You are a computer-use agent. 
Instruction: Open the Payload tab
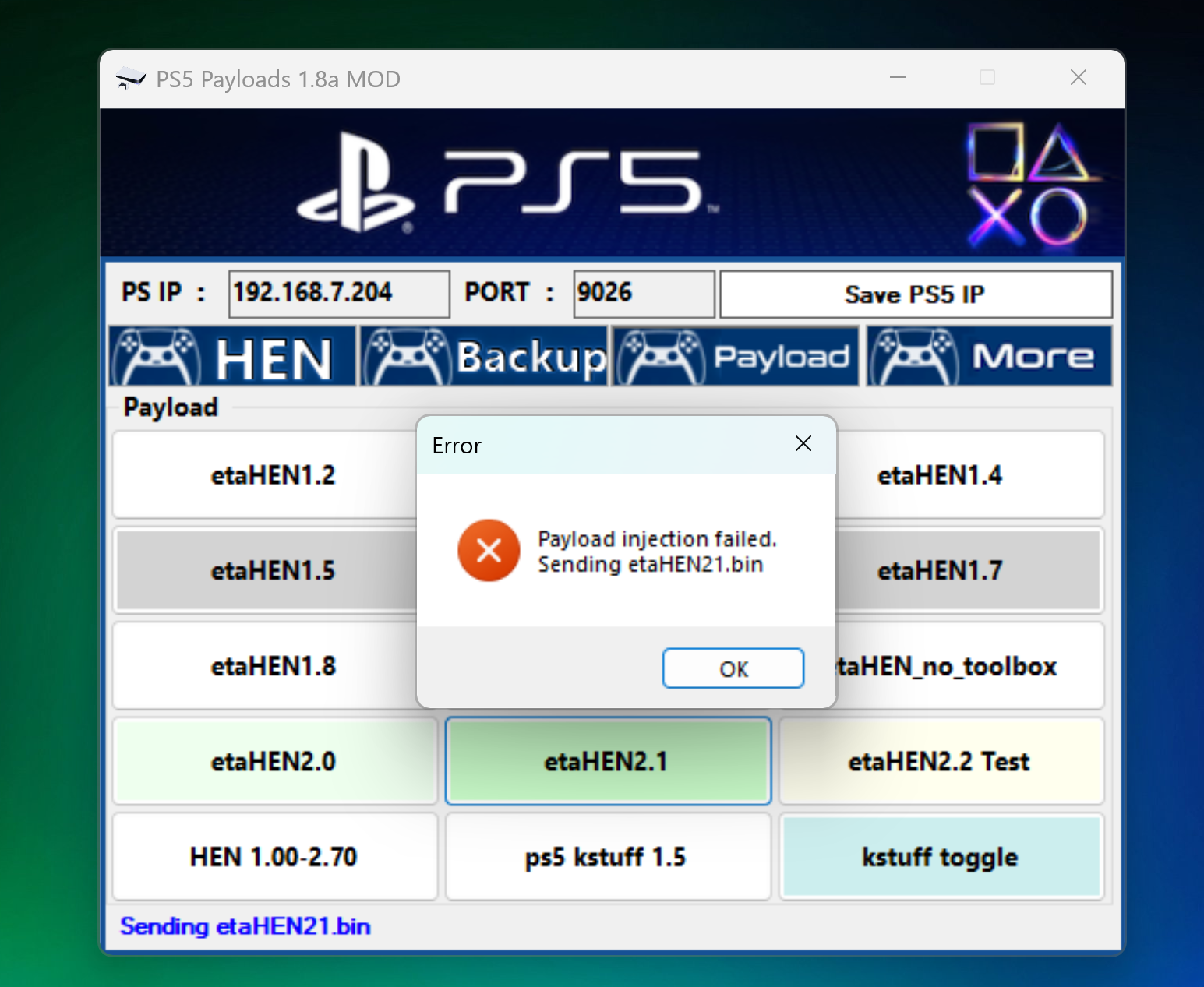click(736, 357)
